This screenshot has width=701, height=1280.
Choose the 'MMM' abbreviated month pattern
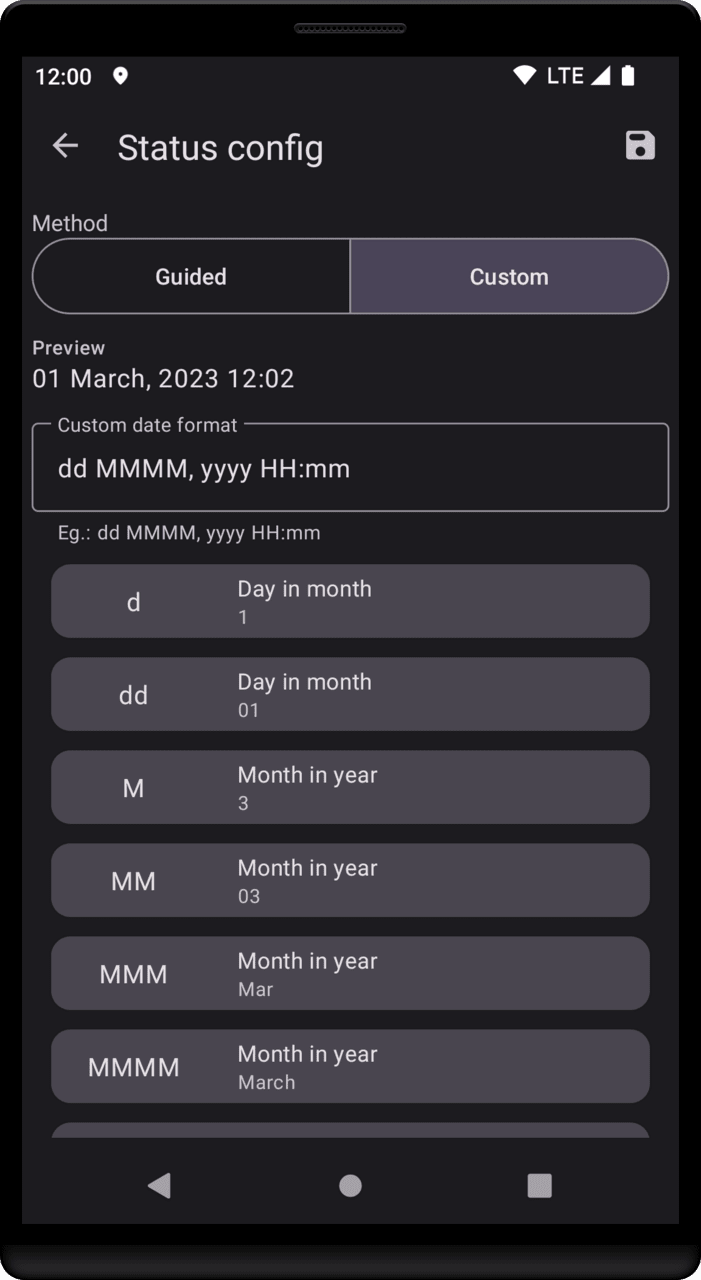tap(350, 973)
